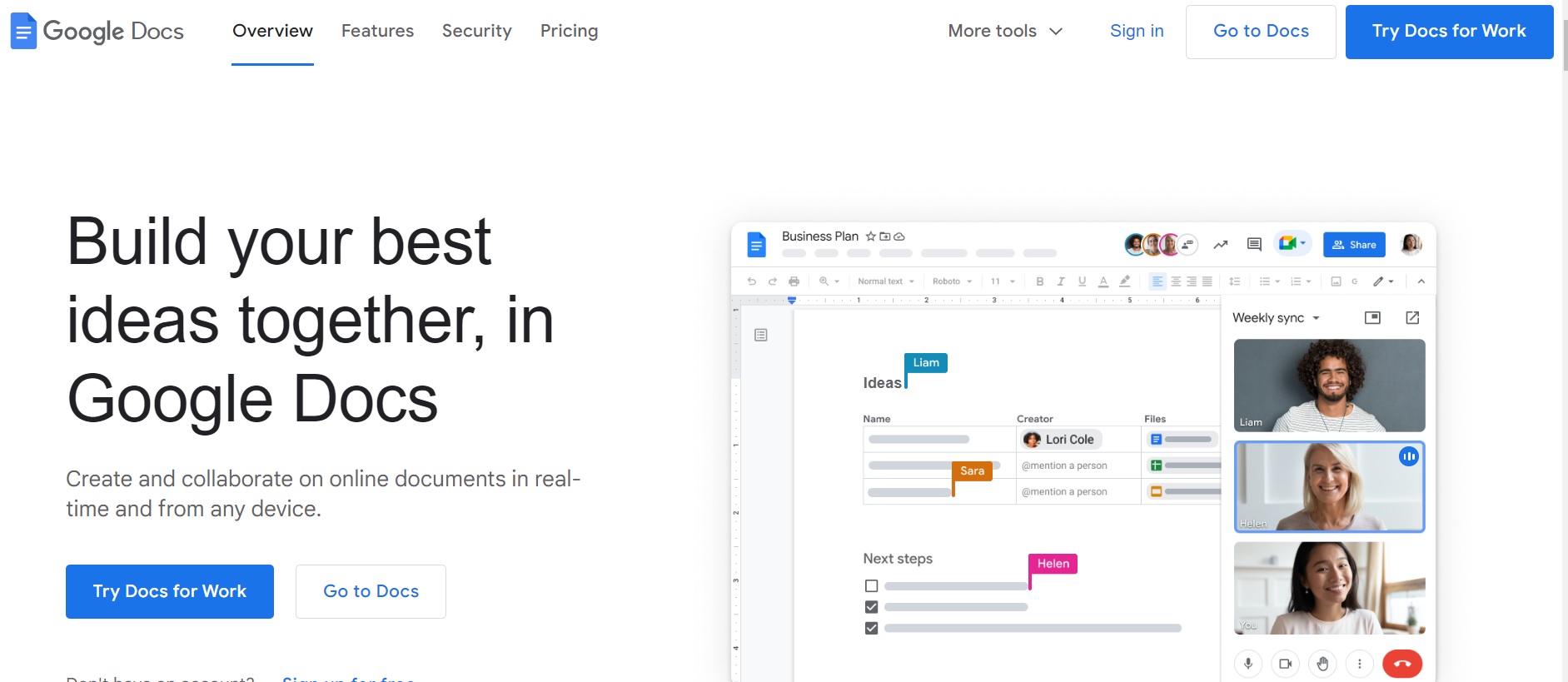Open the bulleted list dropdown
The height and width of the screenshot is (682, 1568).
click(x=1269, y=281)
